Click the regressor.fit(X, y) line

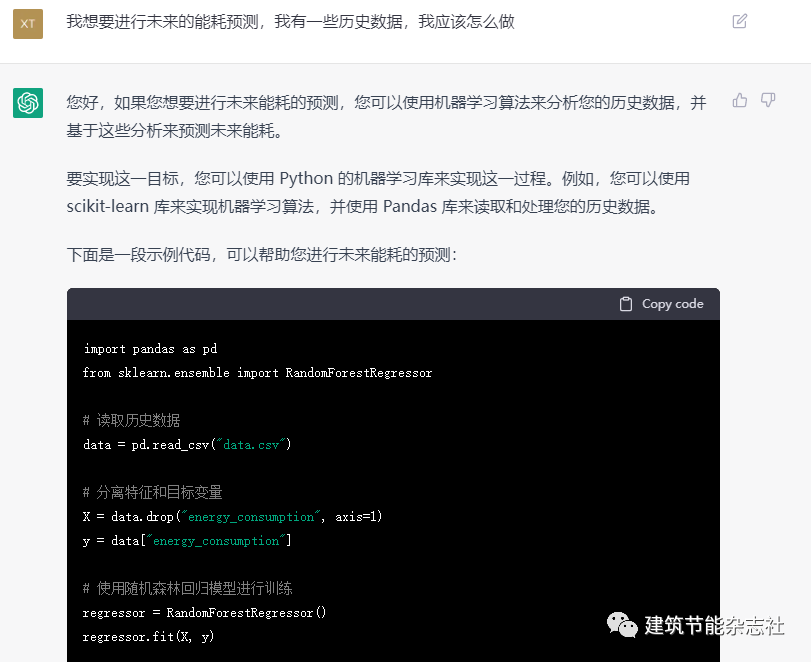[x=148, y=637]
